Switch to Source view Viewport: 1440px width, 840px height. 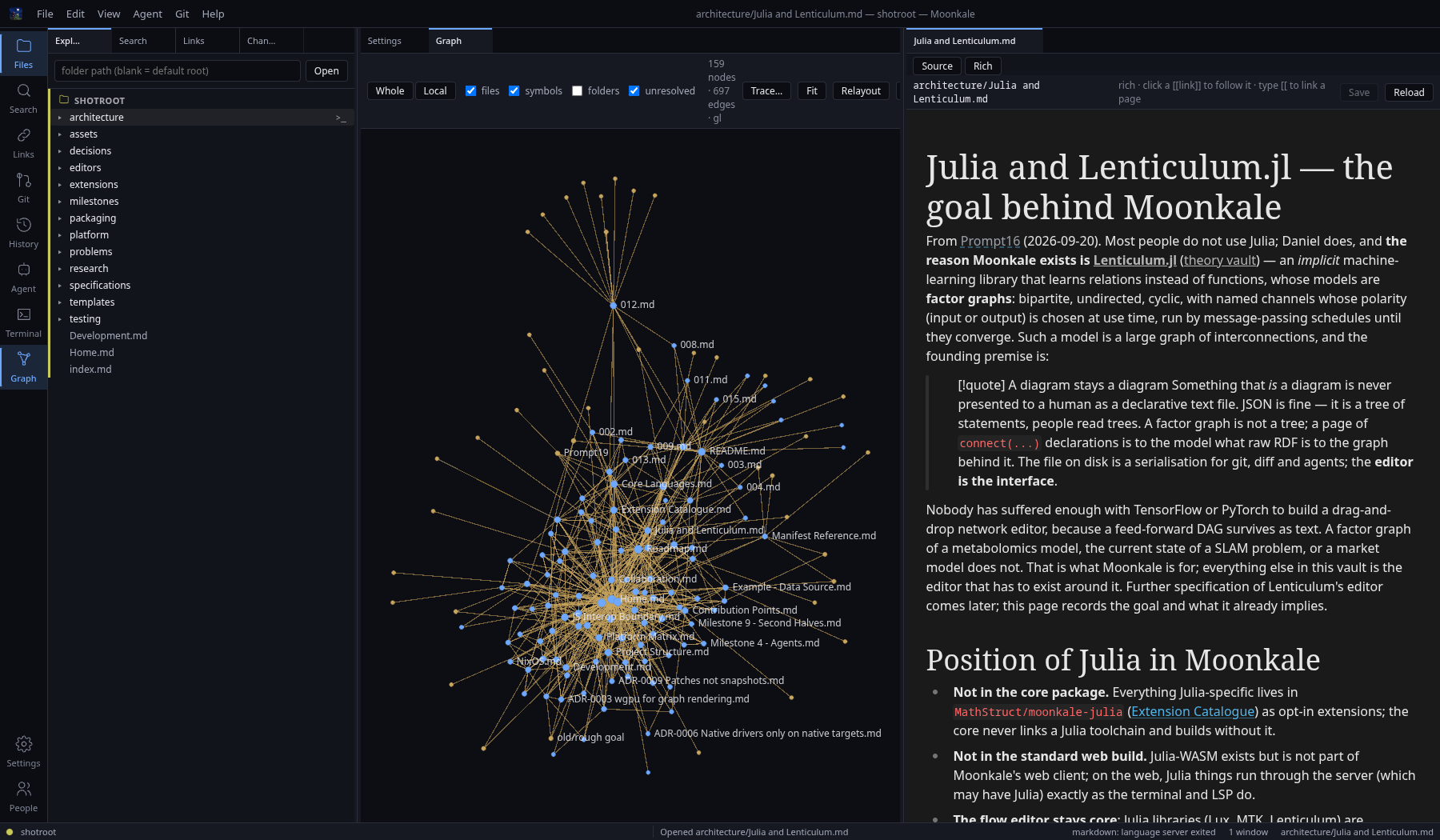click(x=937, y=66)
